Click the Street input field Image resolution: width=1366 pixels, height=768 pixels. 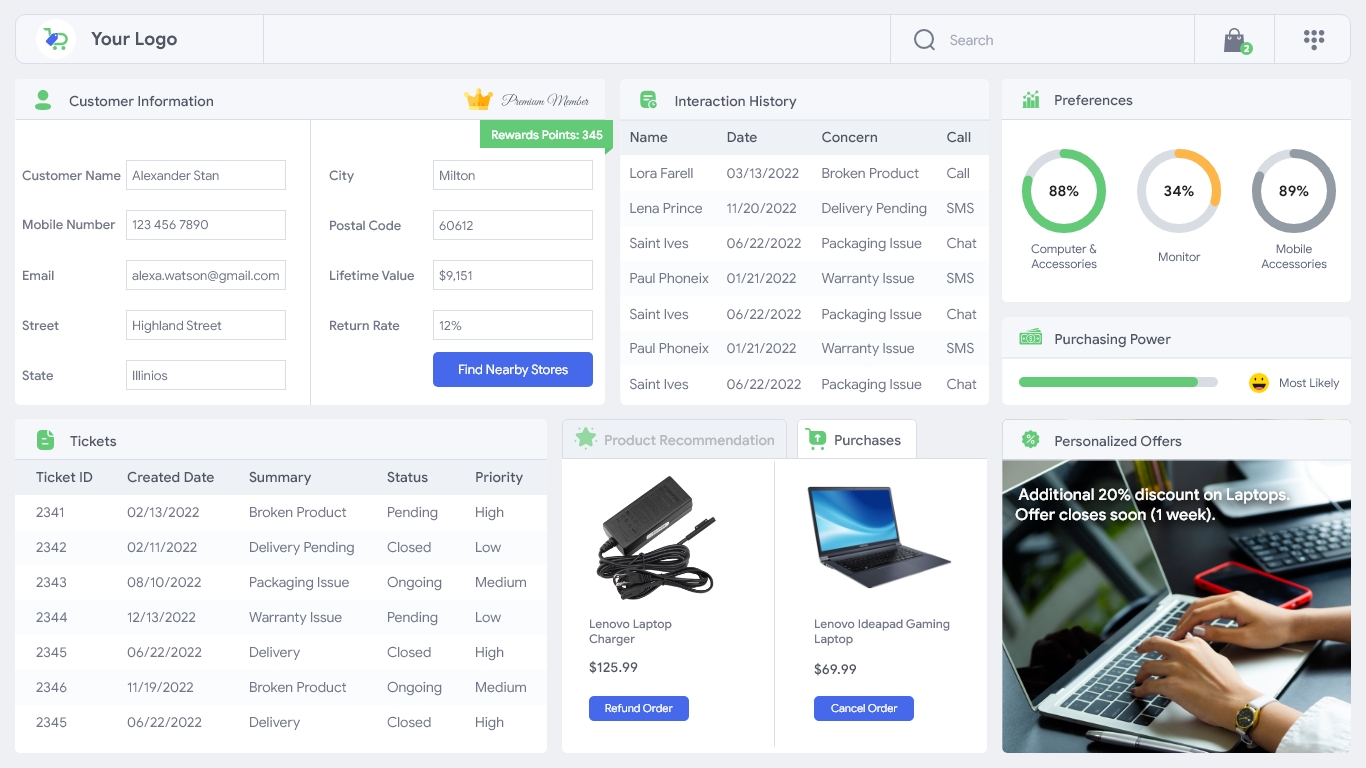(x=206, y=325)
